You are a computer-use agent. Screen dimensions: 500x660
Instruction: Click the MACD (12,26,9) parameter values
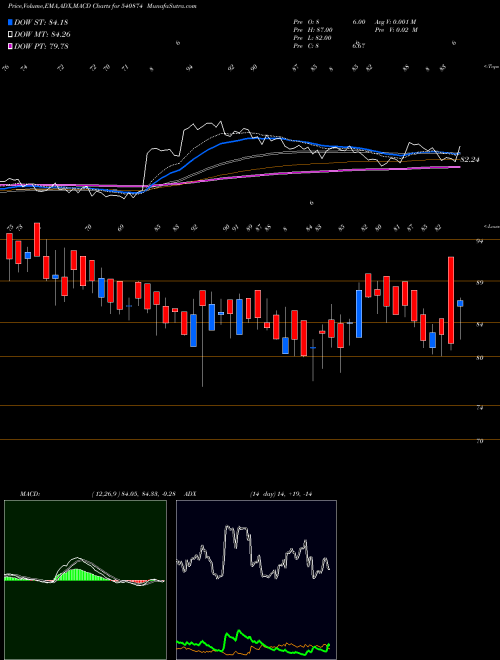coord(136,494)
